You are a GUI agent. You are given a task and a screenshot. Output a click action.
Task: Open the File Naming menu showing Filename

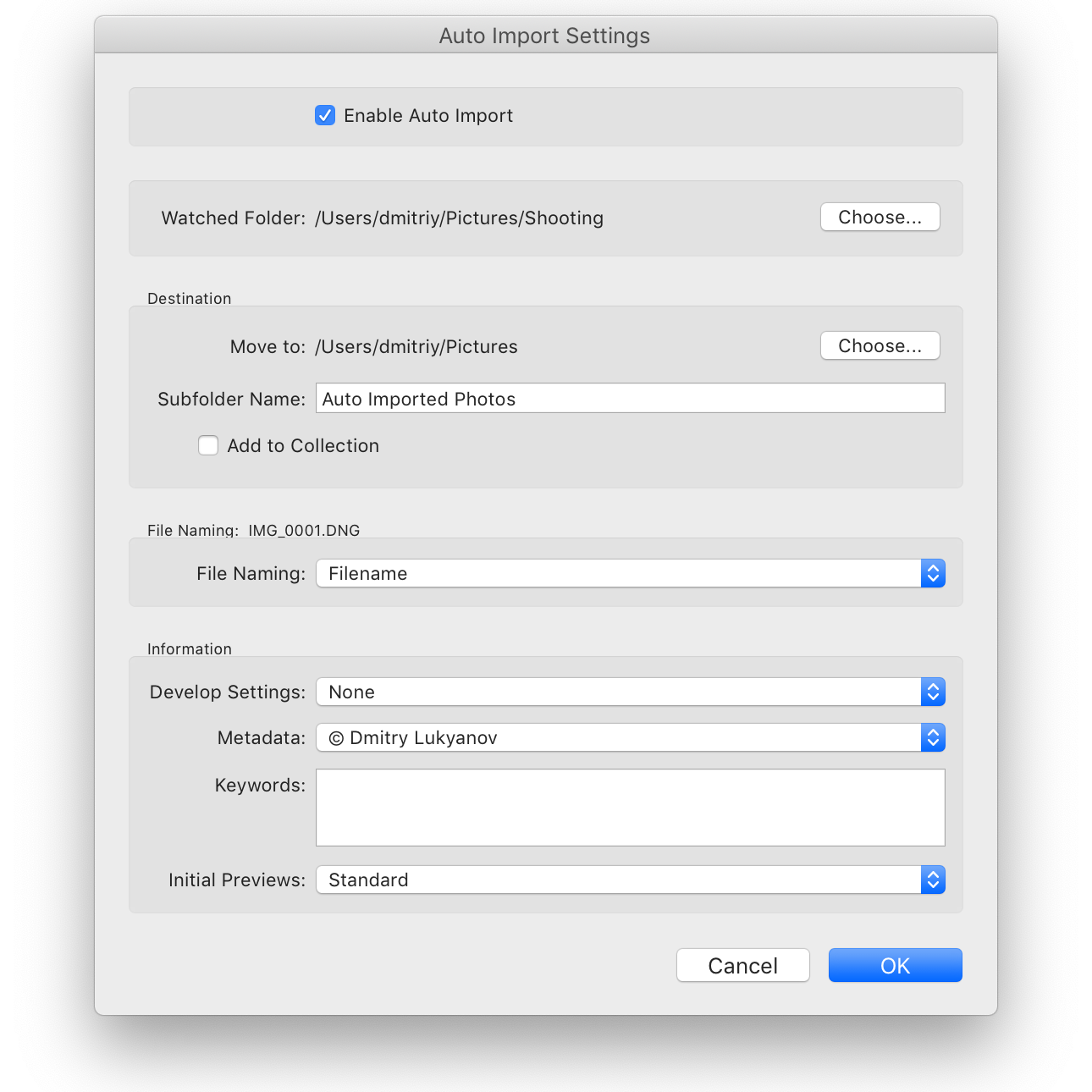tap(618, 574)
